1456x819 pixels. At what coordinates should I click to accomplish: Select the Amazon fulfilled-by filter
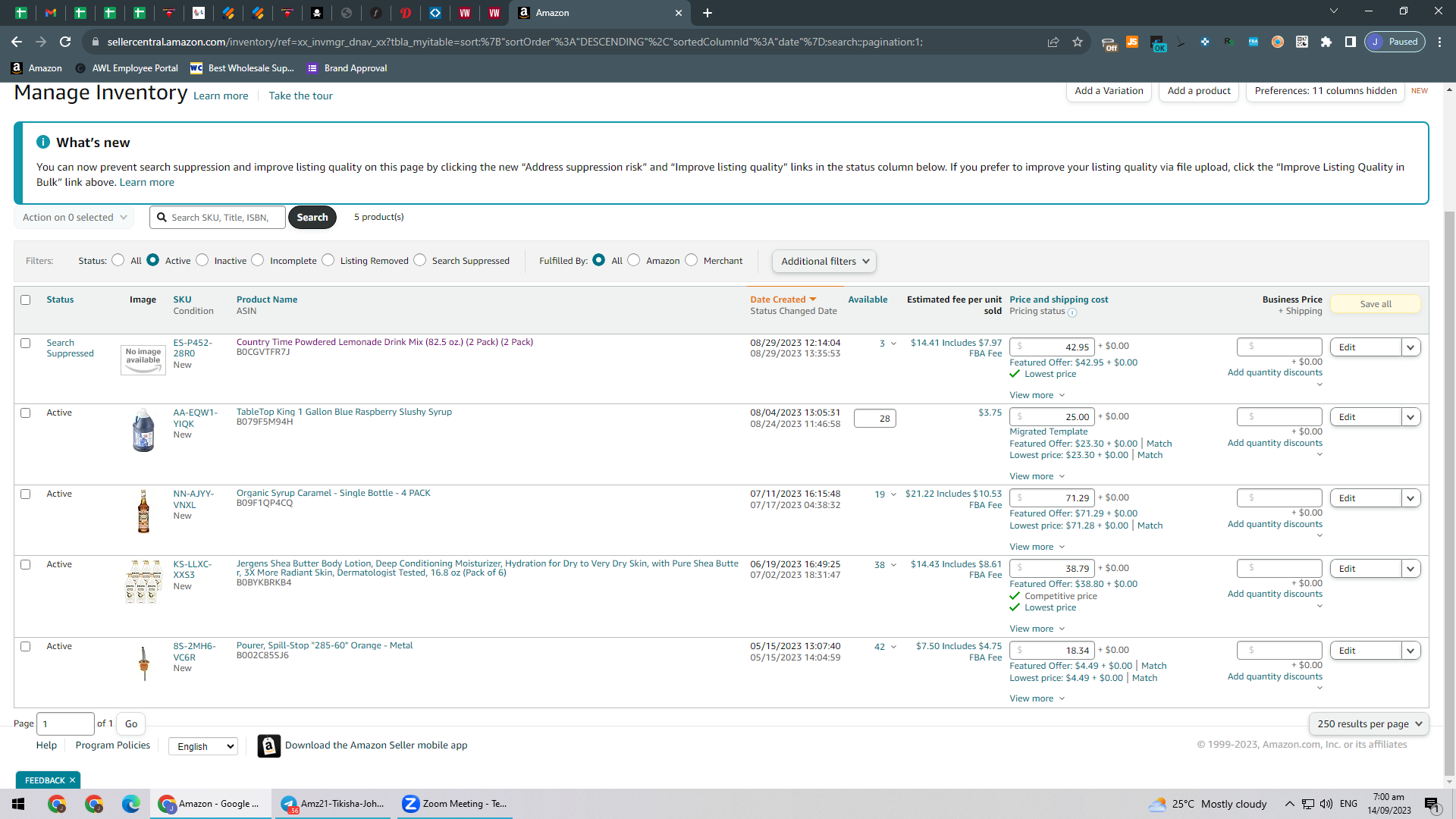pyautogui.click(x=634, y=260)
